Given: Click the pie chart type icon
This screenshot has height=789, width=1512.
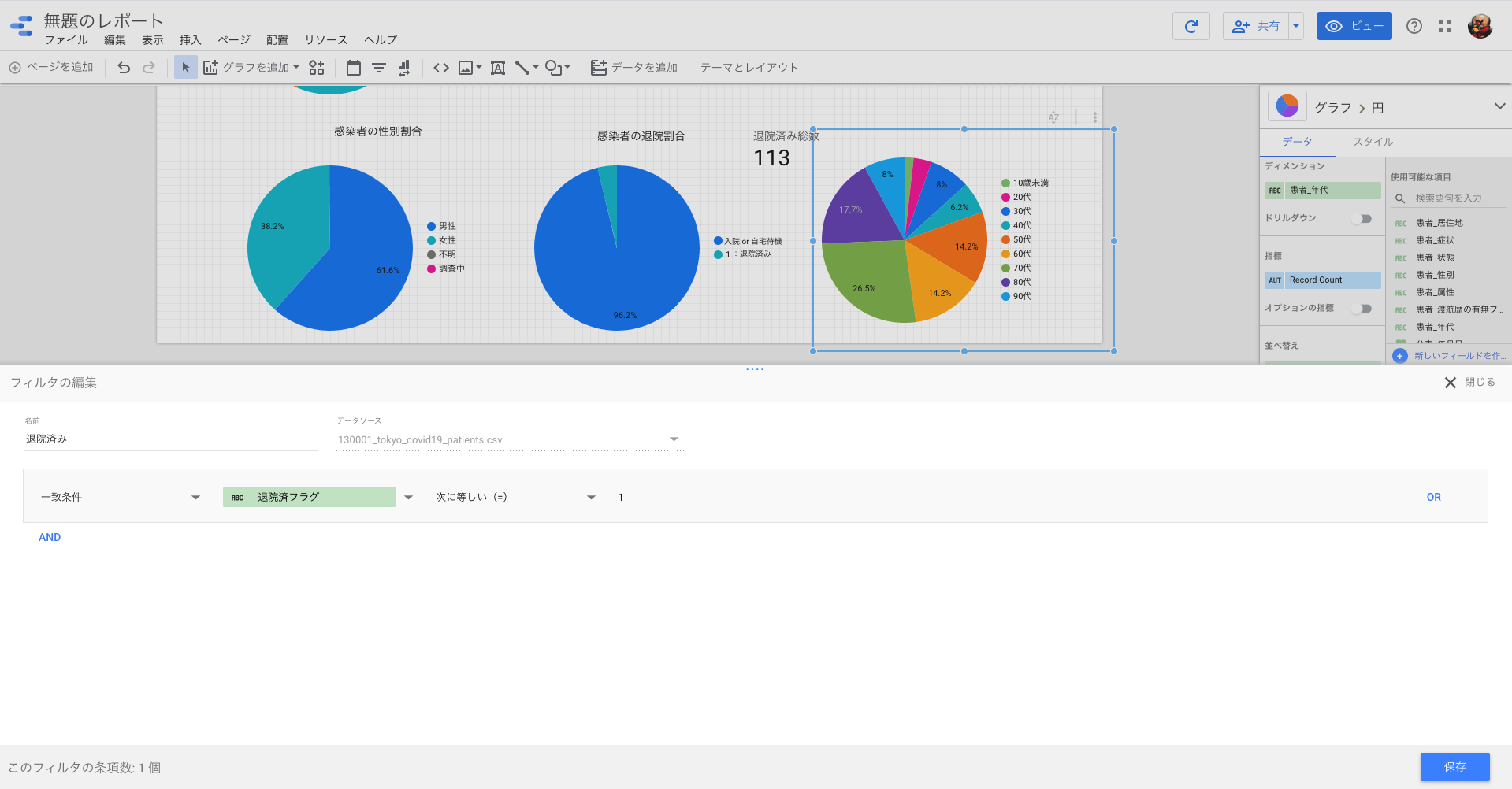Looking at the screenshot, I should 1287,106.
